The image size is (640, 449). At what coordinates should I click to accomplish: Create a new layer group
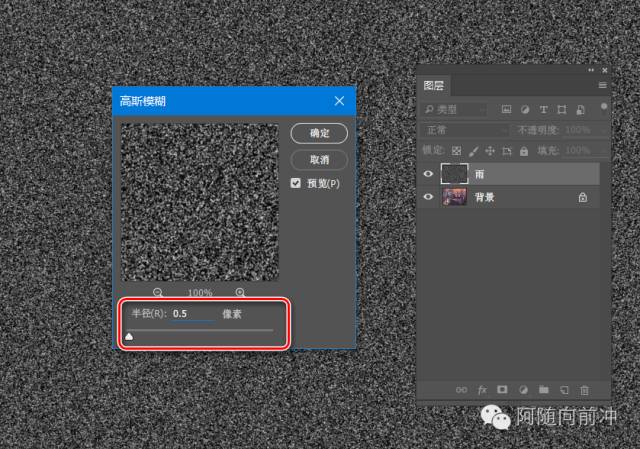(x=544, y=389)
